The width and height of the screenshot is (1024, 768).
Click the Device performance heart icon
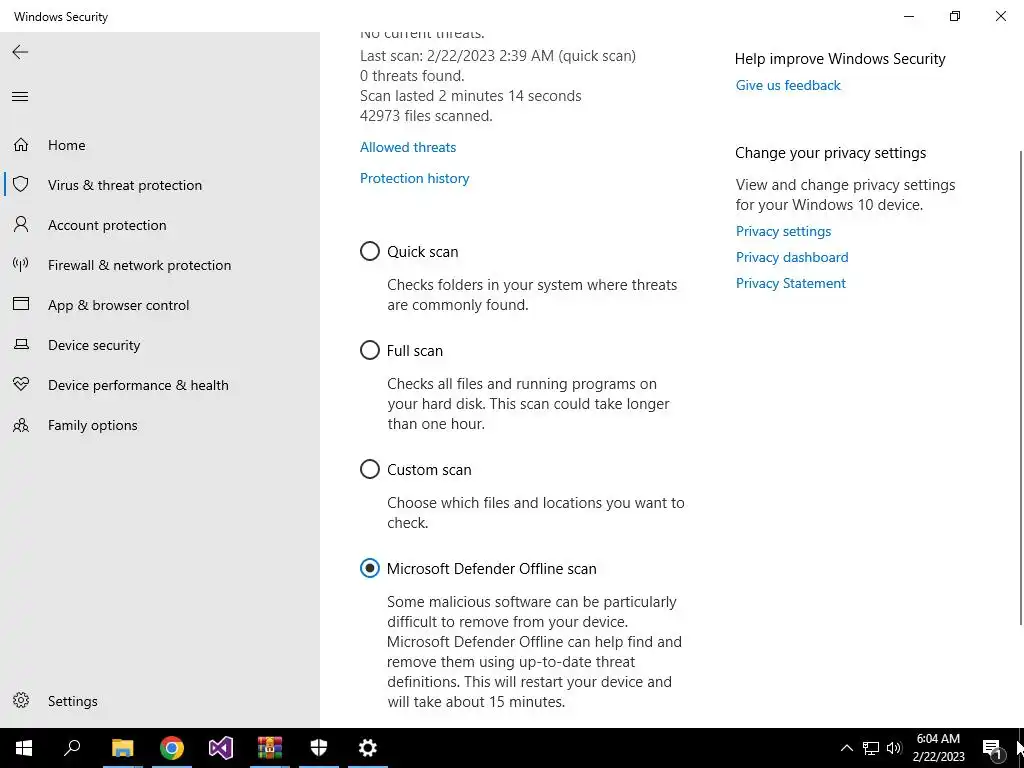21,384
